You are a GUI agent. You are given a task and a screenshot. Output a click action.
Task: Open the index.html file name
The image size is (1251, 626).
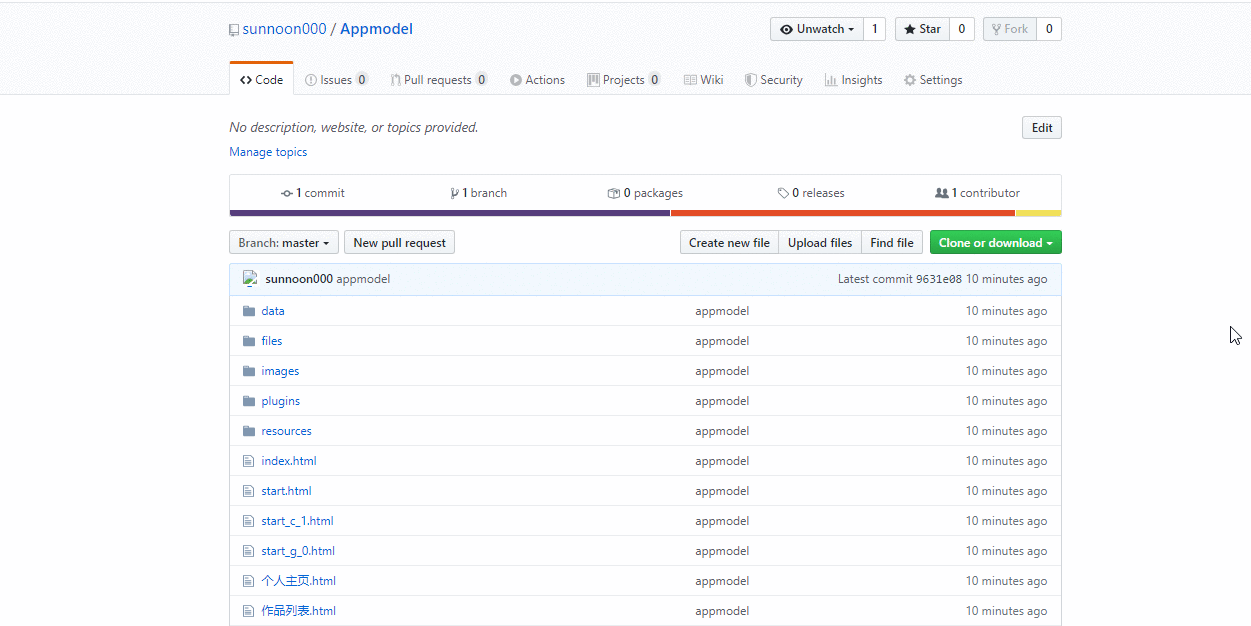point(289,461)
